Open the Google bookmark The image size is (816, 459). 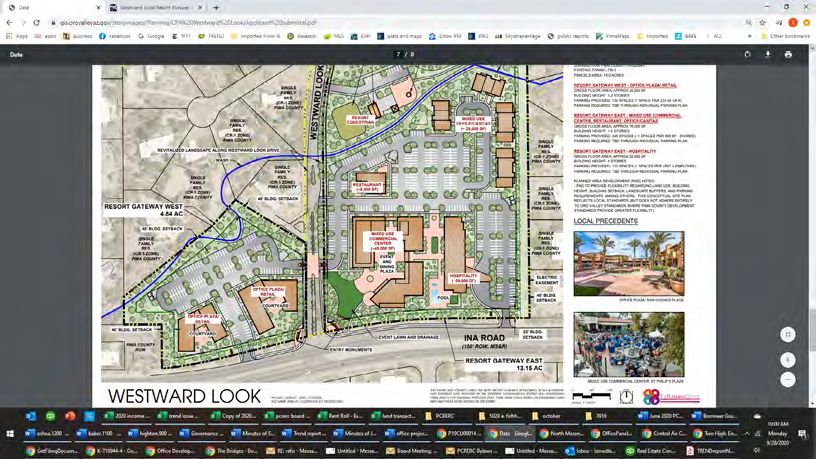point(151,36)
